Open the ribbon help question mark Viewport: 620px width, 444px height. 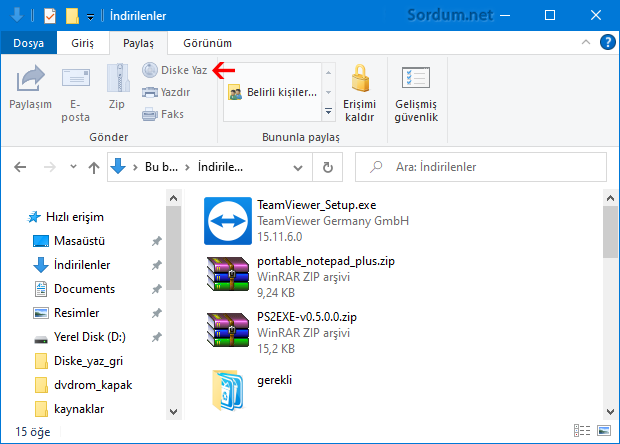click(607, 42)
